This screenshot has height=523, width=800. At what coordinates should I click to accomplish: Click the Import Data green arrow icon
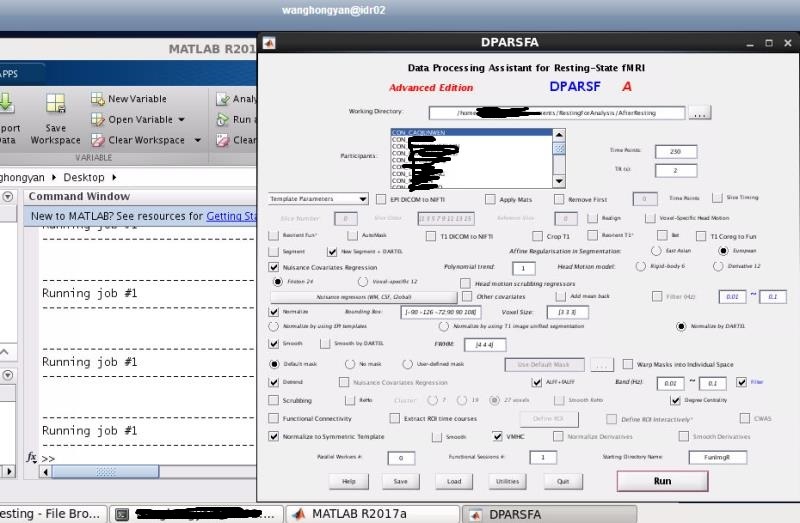[x=6, y=103]
